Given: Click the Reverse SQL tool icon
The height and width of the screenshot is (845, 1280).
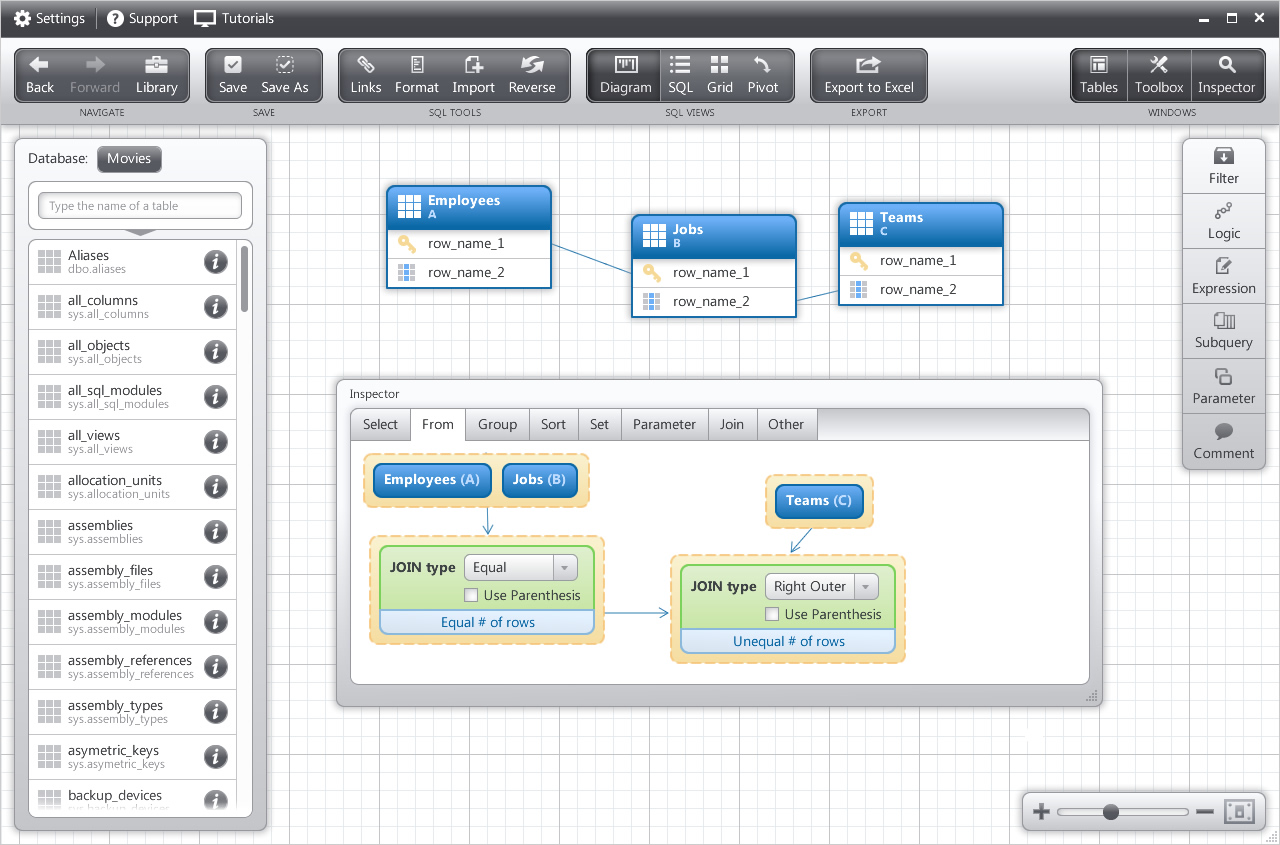Looking at the screenshot, I should coord(531,66).
